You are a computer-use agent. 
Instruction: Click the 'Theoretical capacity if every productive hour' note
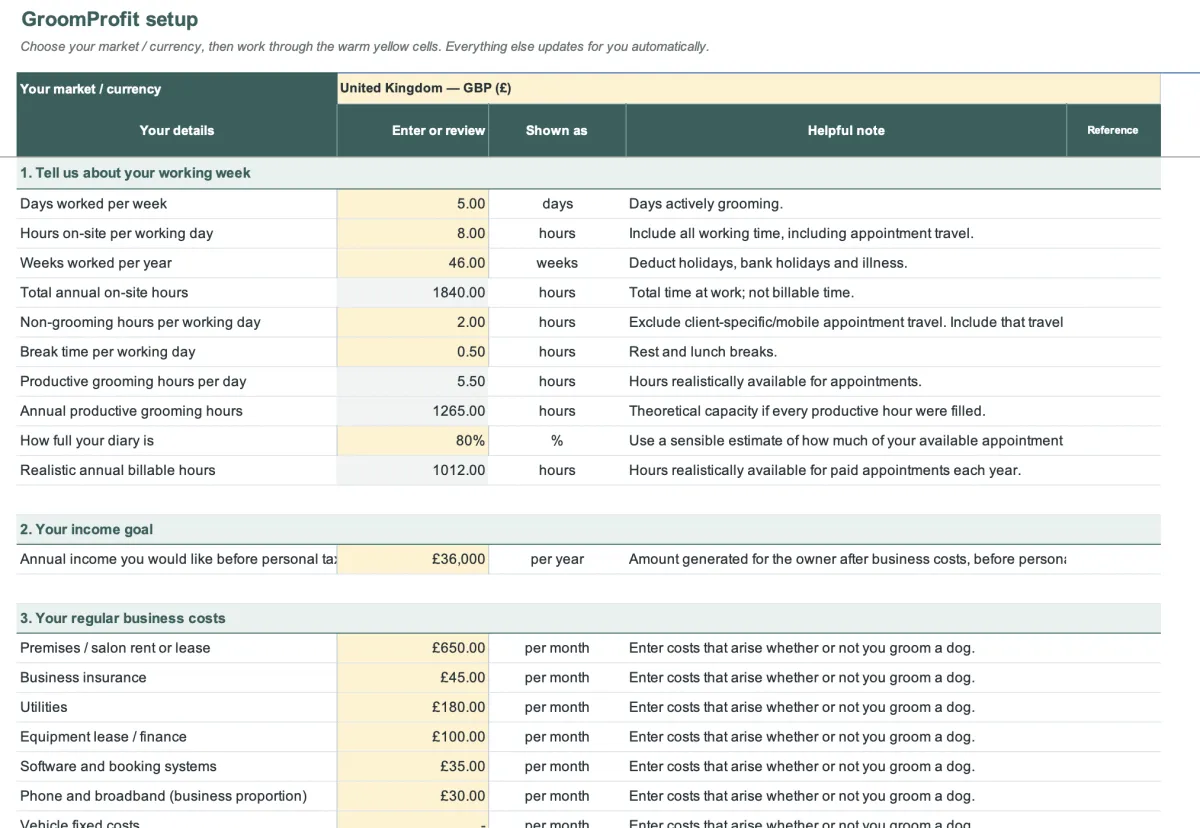point(807,411)
